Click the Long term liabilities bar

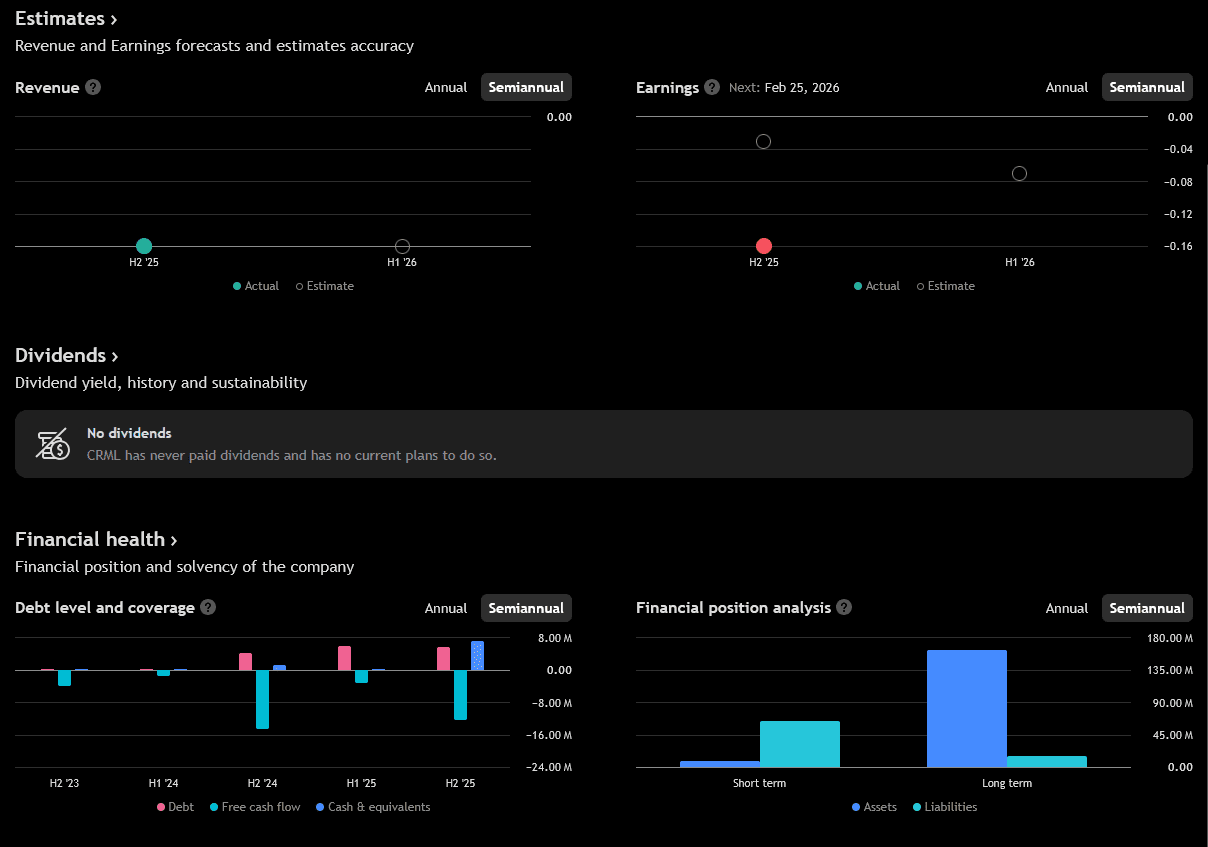click(1047, 762)
